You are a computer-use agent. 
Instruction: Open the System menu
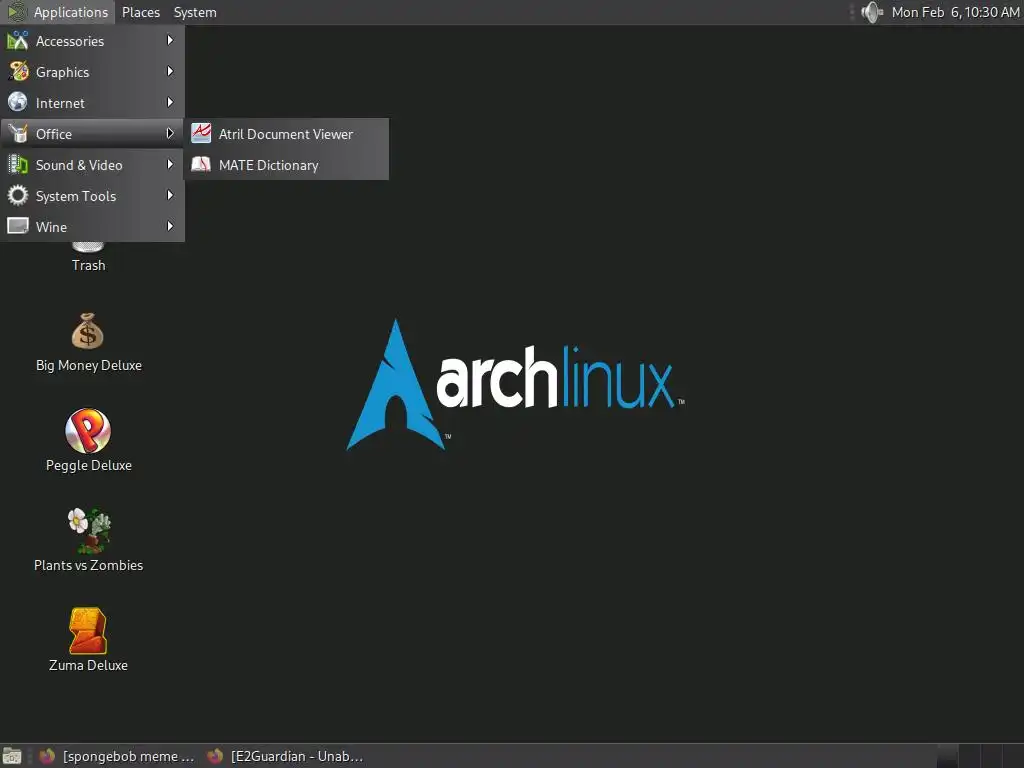[195, 12]
